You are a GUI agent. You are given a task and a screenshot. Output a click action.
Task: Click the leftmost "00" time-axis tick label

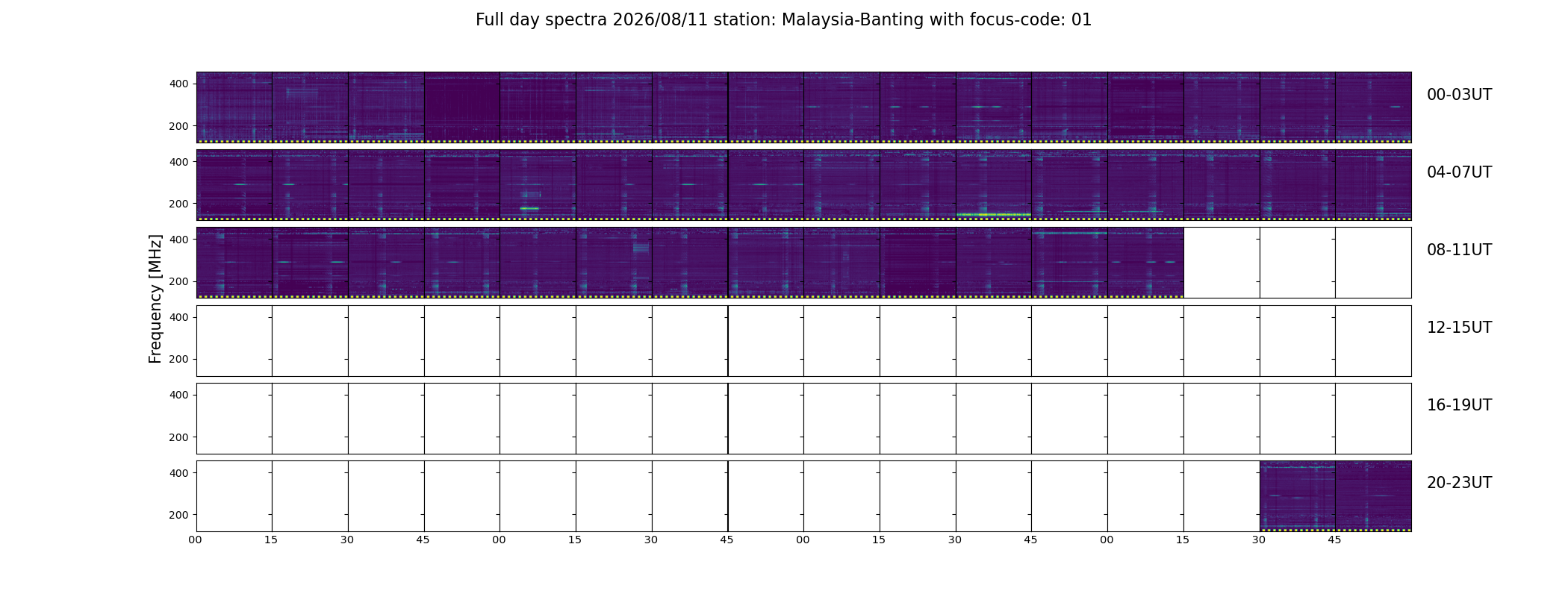pyautogui.click(x=195, y=540)
